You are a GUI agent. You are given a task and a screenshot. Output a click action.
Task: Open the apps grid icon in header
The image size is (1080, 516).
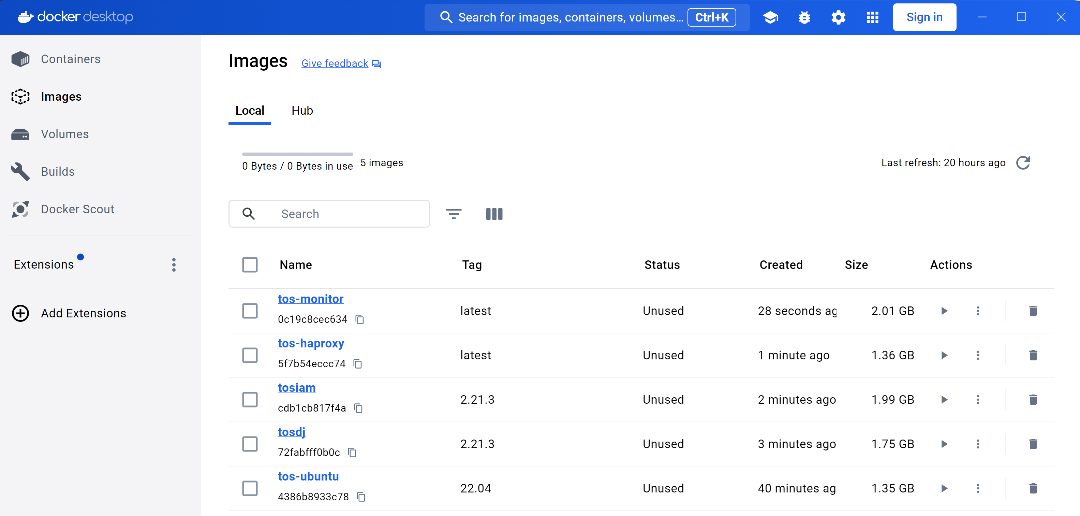(873, 17)
